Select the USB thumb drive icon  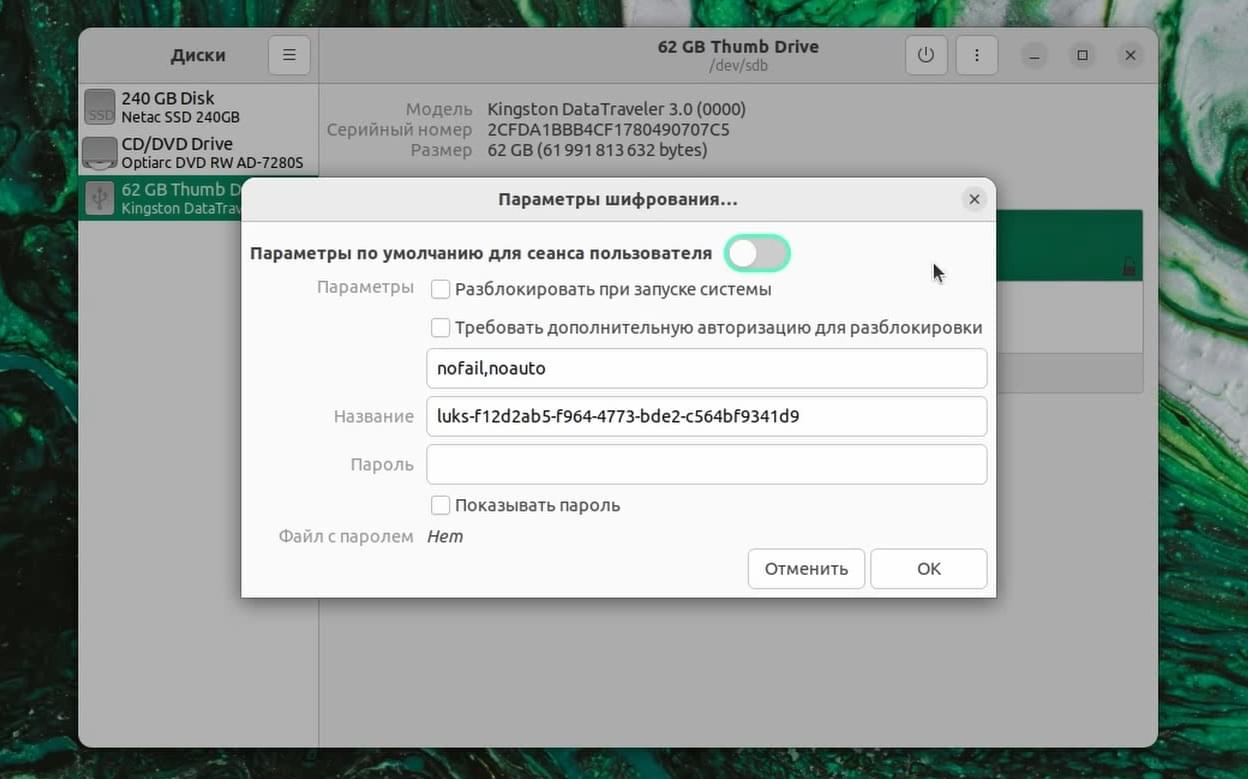100,198
